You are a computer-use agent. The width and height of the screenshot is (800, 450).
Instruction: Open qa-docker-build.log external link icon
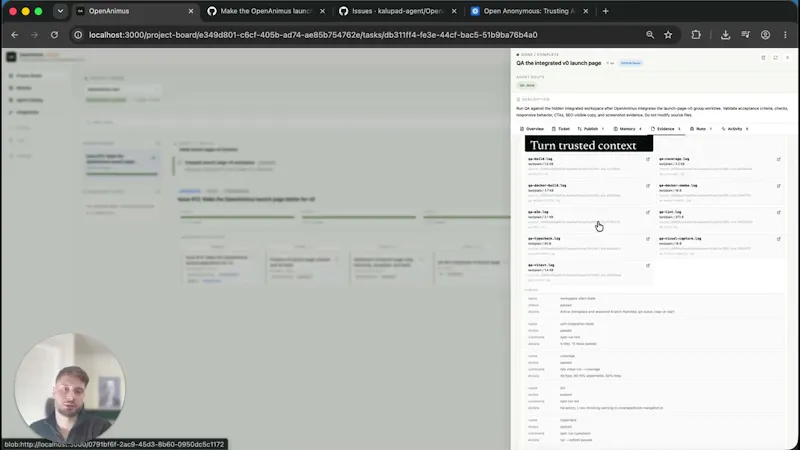(x=648, y=186)
